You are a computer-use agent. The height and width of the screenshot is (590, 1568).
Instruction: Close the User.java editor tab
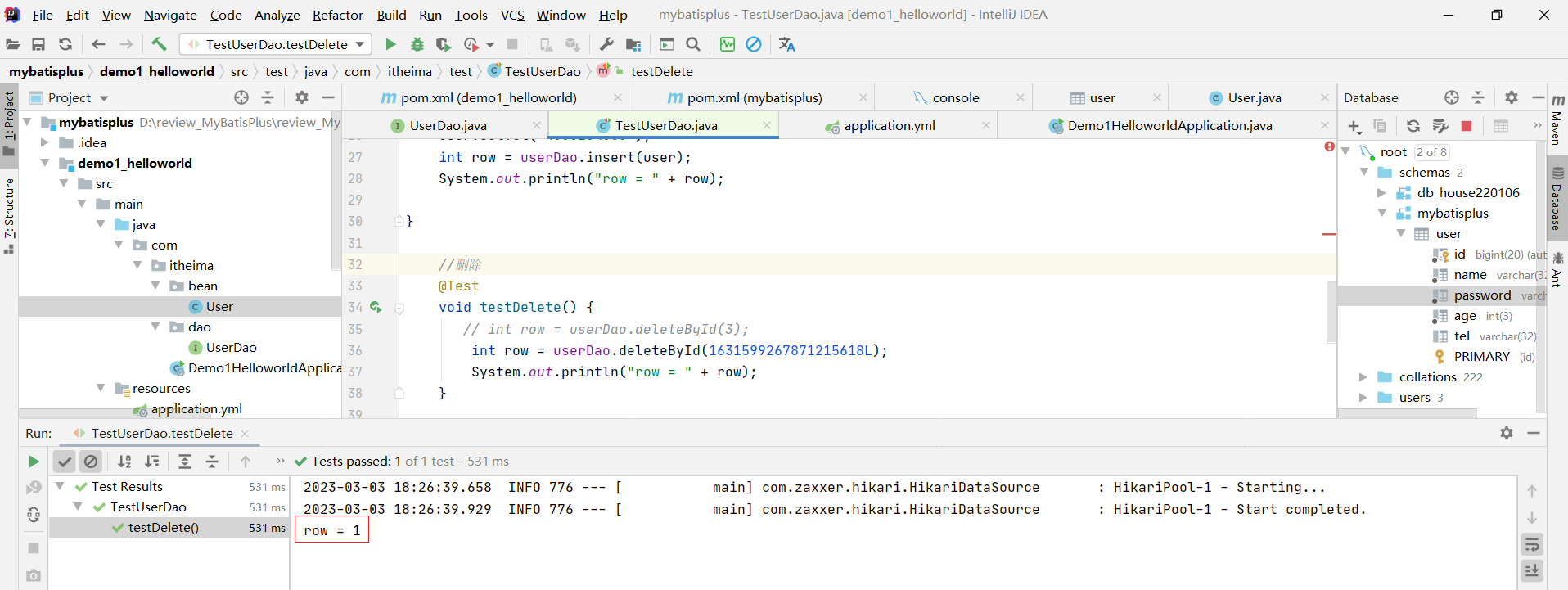click(1324, 97)
